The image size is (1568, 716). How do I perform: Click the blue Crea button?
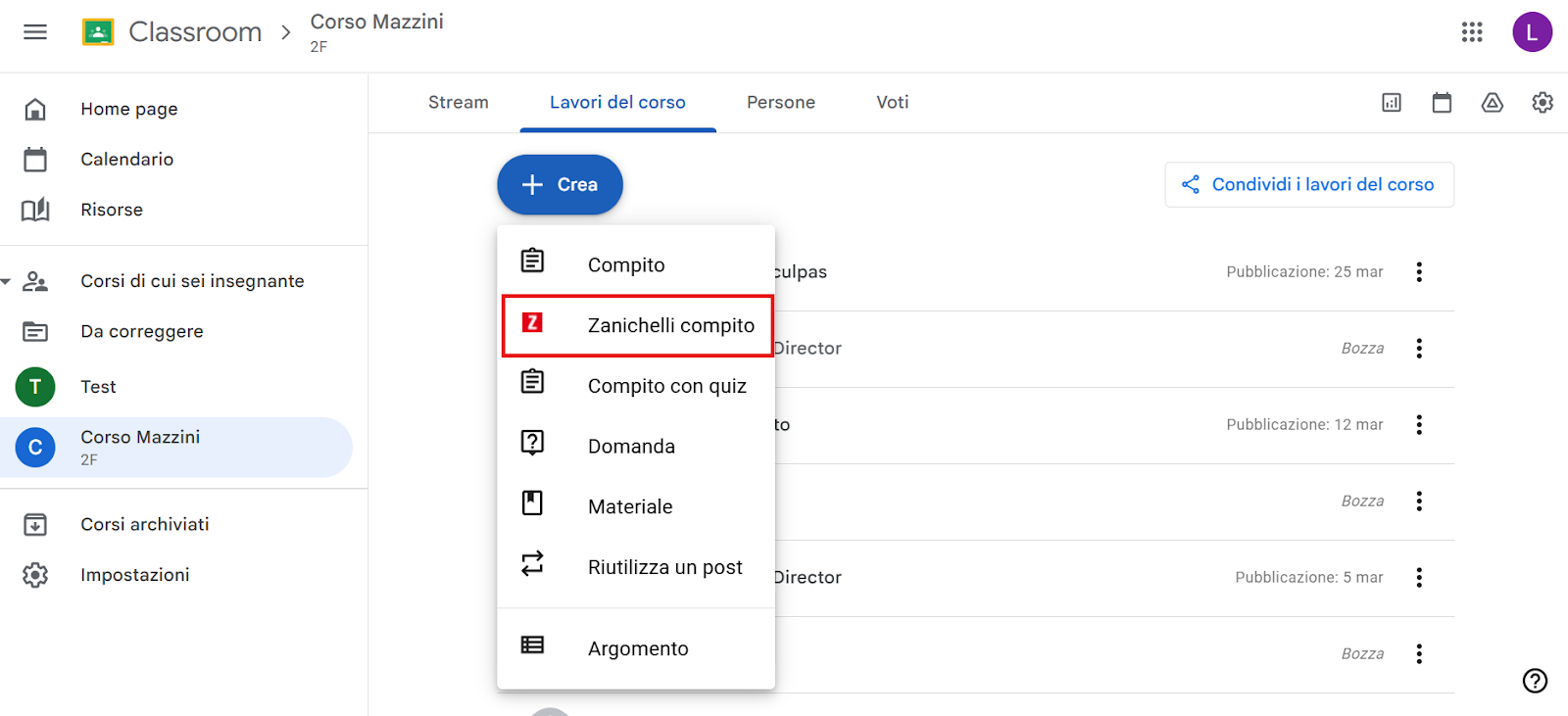tap(560, 184)
